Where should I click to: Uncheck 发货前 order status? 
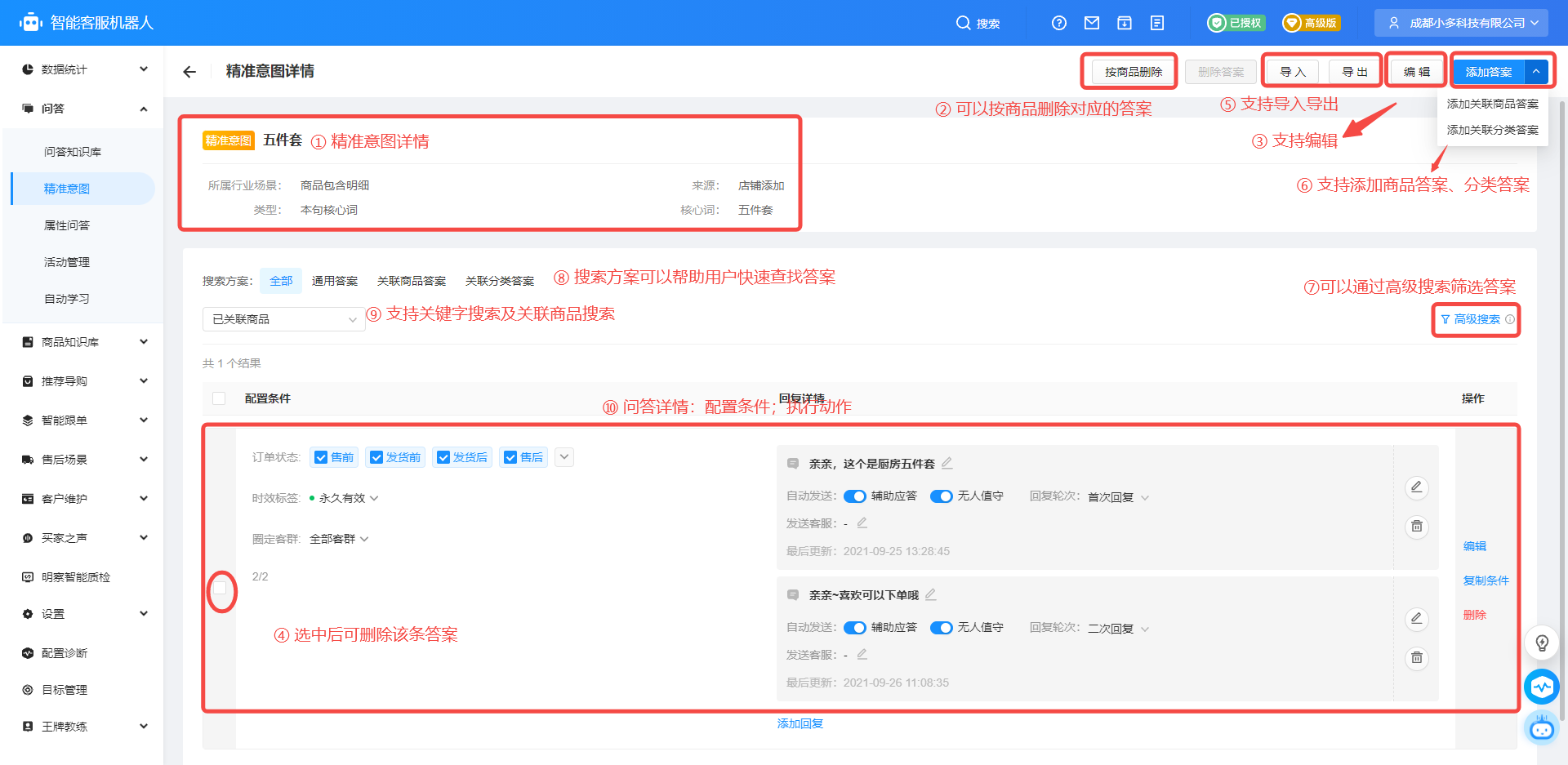coord(376,457)
